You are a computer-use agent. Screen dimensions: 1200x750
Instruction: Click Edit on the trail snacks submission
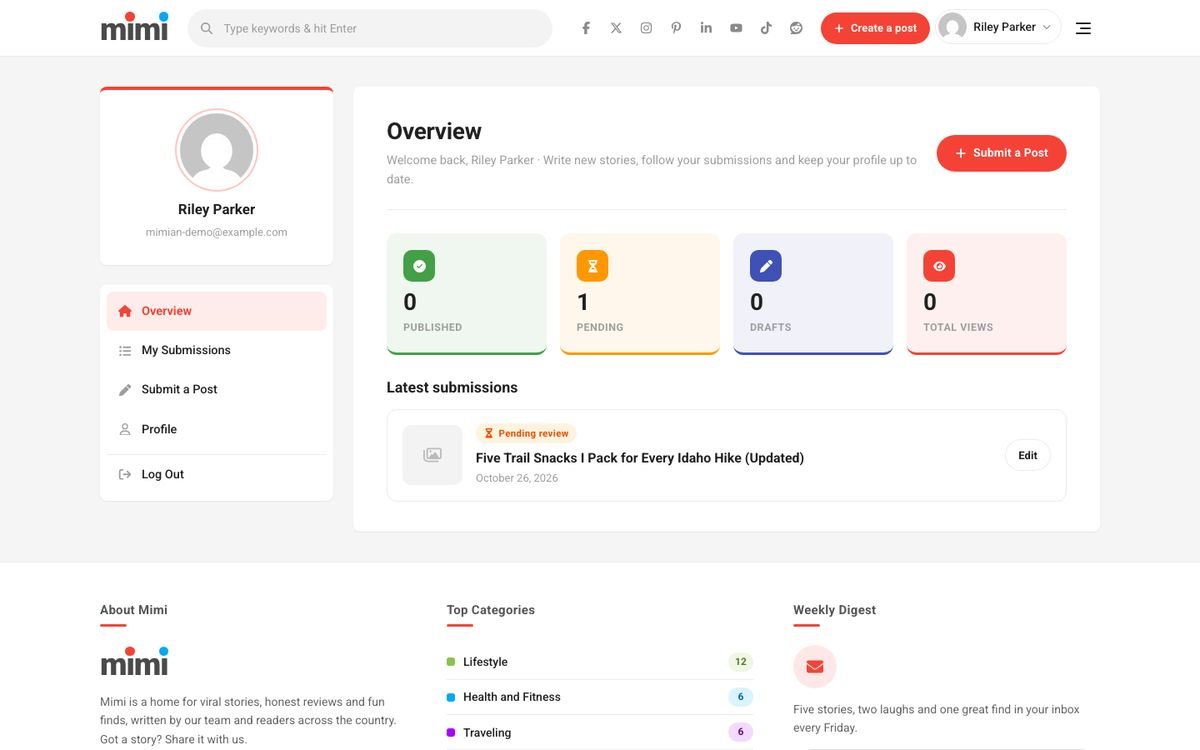click(x=1028, y=455)
